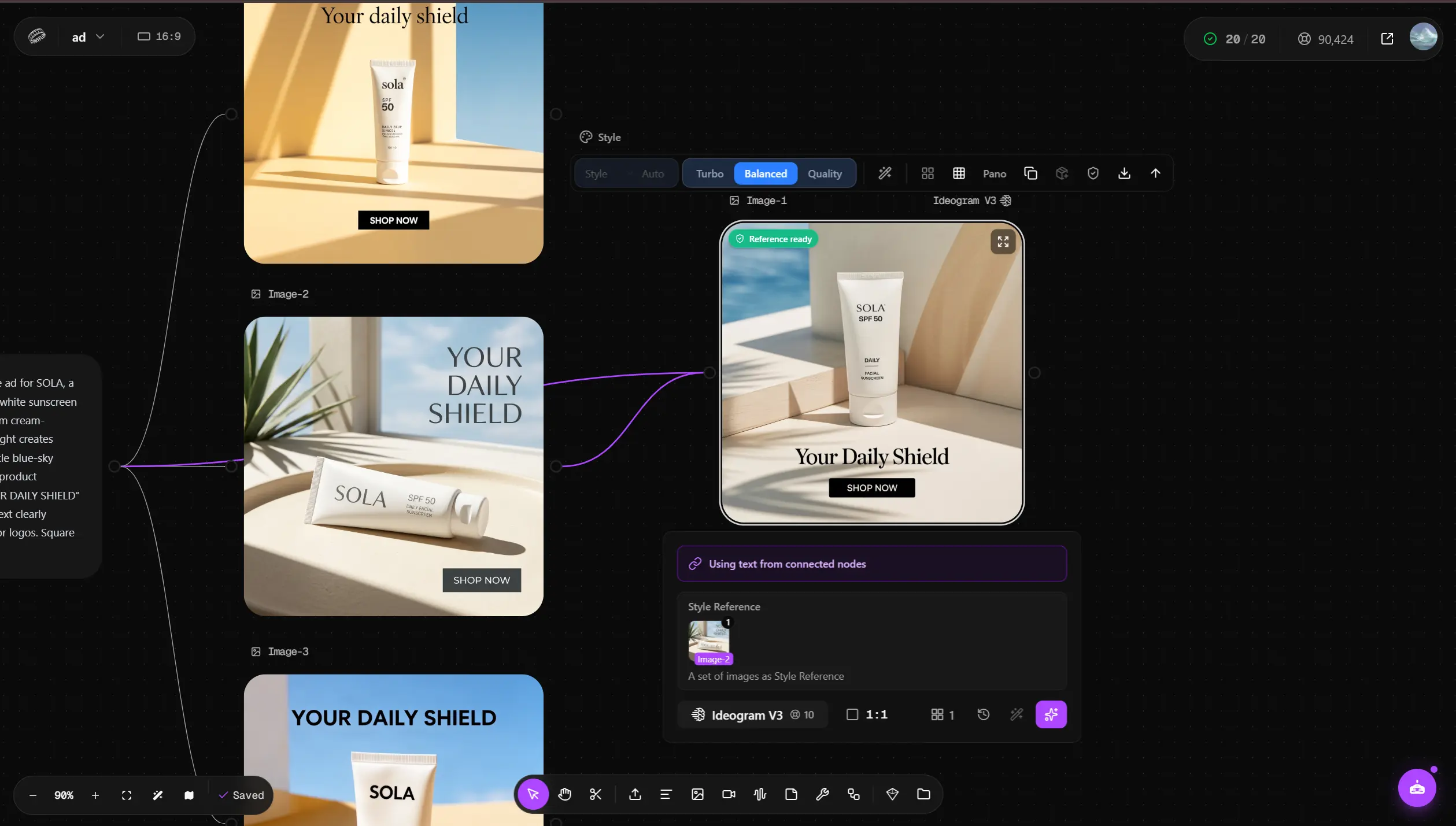Click the upward arrow icon in node toolbar
1456x826 pixels.
pos(1155,173)
